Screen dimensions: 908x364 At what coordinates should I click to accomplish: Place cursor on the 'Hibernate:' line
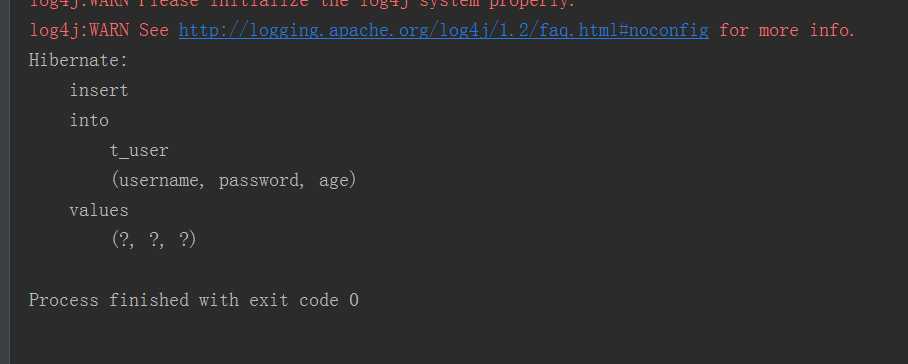pos(78,60)
